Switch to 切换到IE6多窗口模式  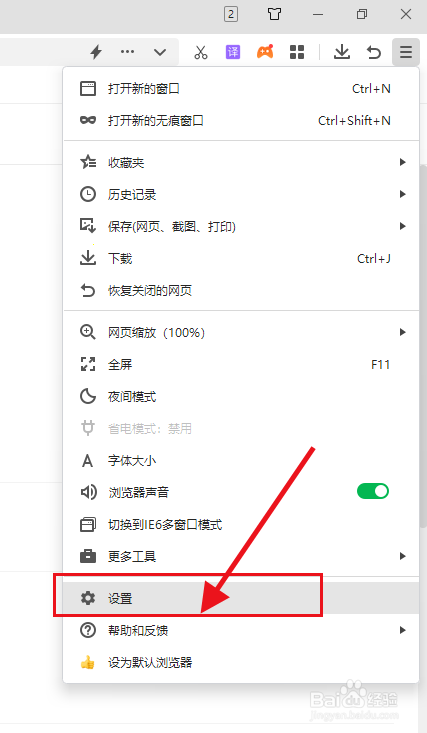241,525
